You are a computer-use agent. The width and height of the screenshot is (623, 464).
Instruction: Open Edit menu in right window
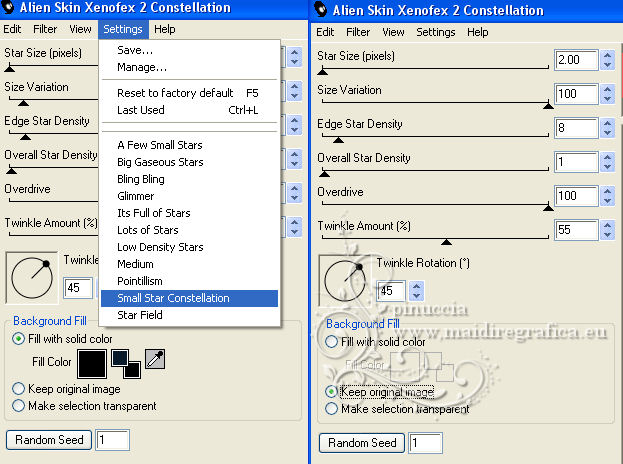pyautogui.click(x=325, y=32)
